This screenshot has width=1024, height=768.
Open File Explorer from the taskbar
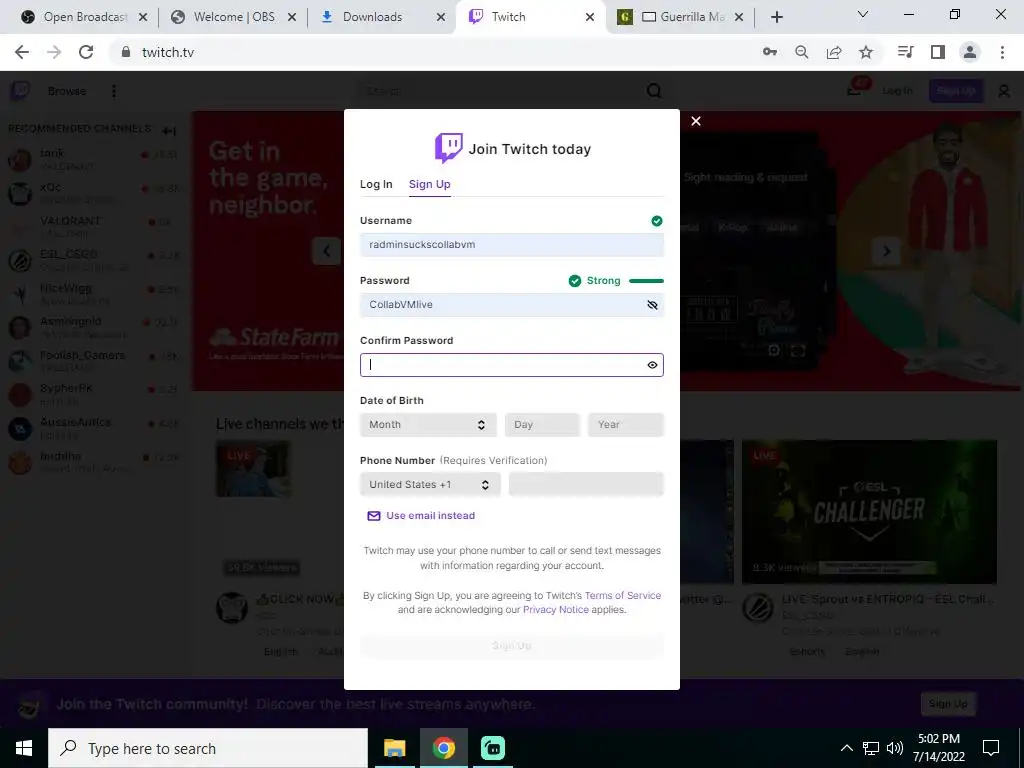(394, 748)
